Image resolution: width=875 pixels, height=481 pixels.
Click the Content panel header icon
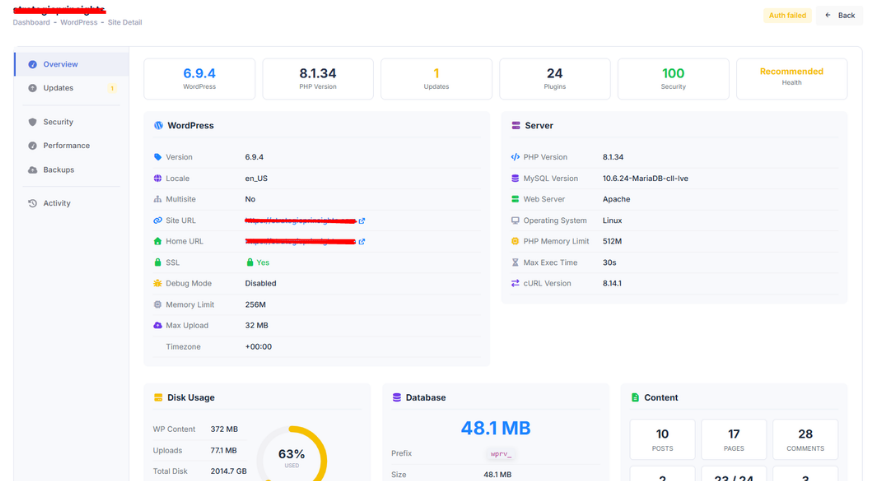(635, 398)
